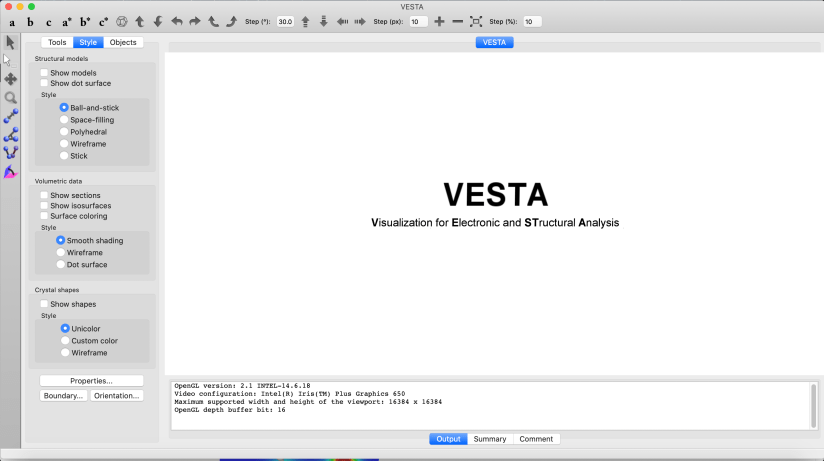Rotate upward around x axis
824x461 pixels.
pos(140,22)
